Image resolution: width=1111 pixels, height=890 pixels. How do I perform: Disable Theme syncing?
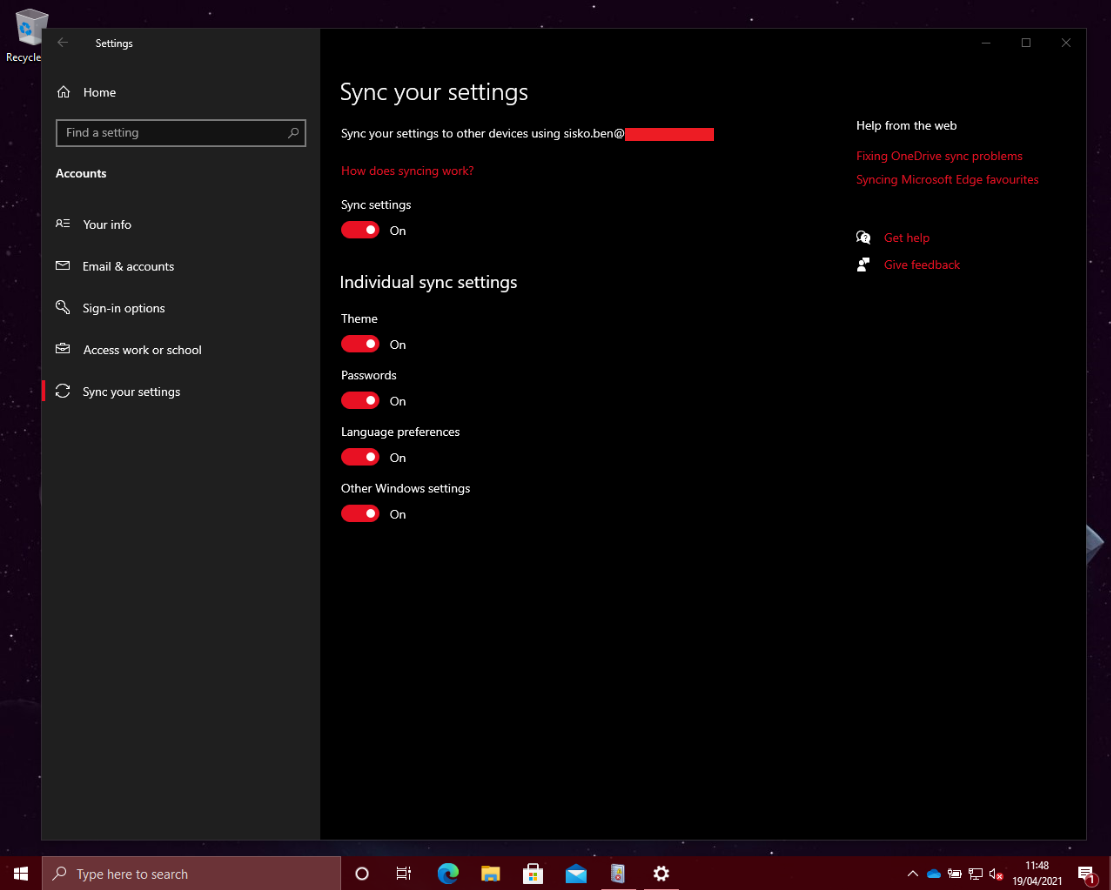(360, 344)
